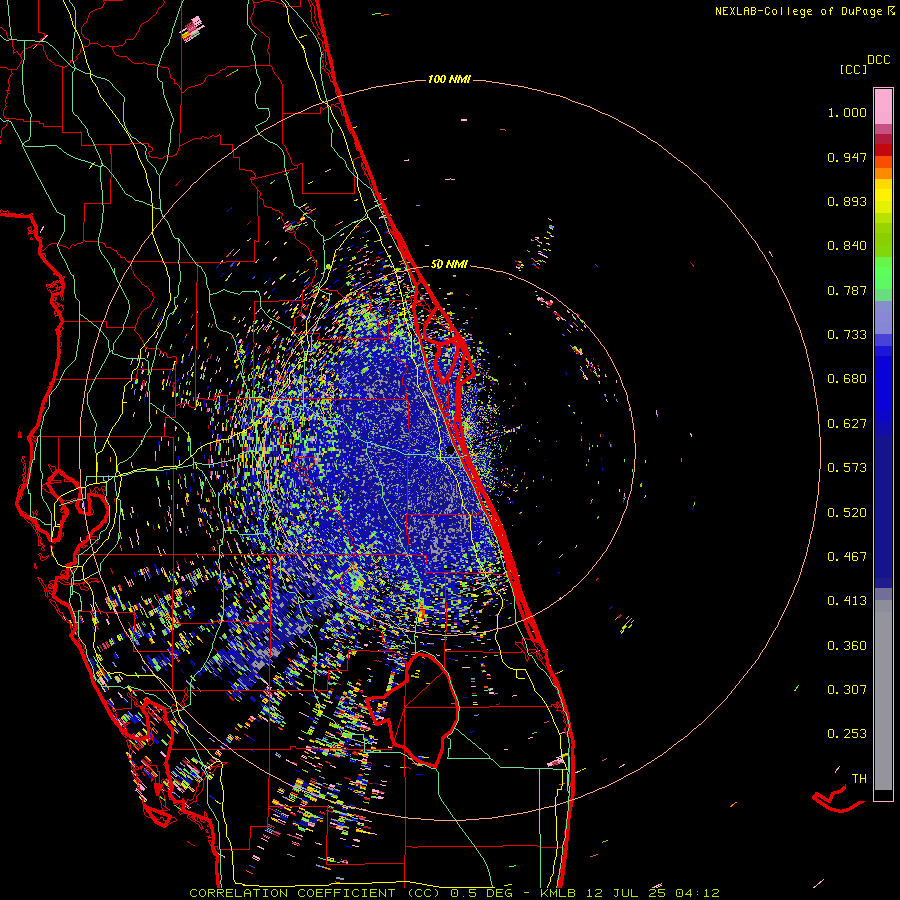
Task: Select the 0.733 color scale value
Action: coord(847,335)
